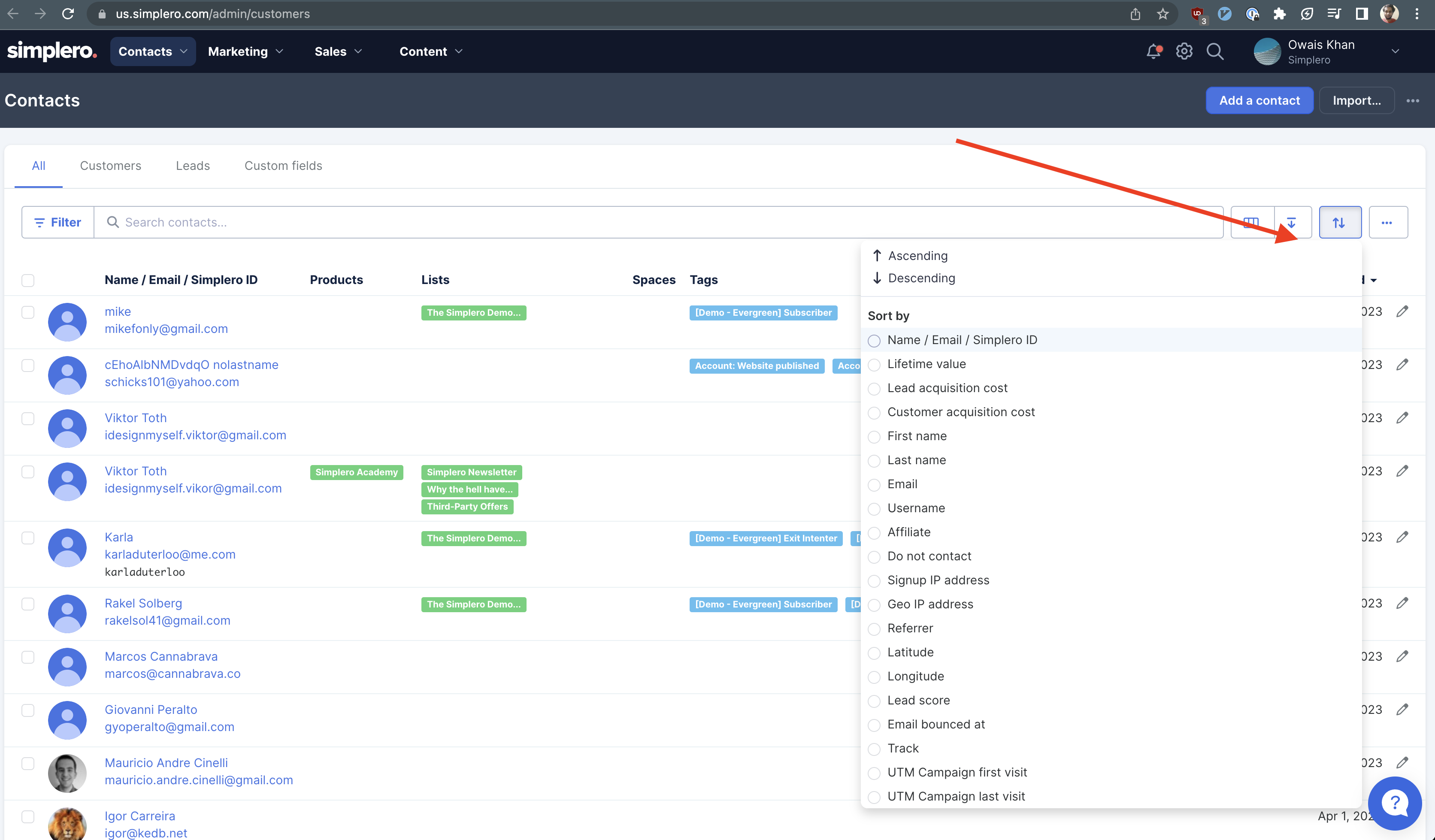
Task: Open Sales dropdown menu
Action: (x=338, y=51)
